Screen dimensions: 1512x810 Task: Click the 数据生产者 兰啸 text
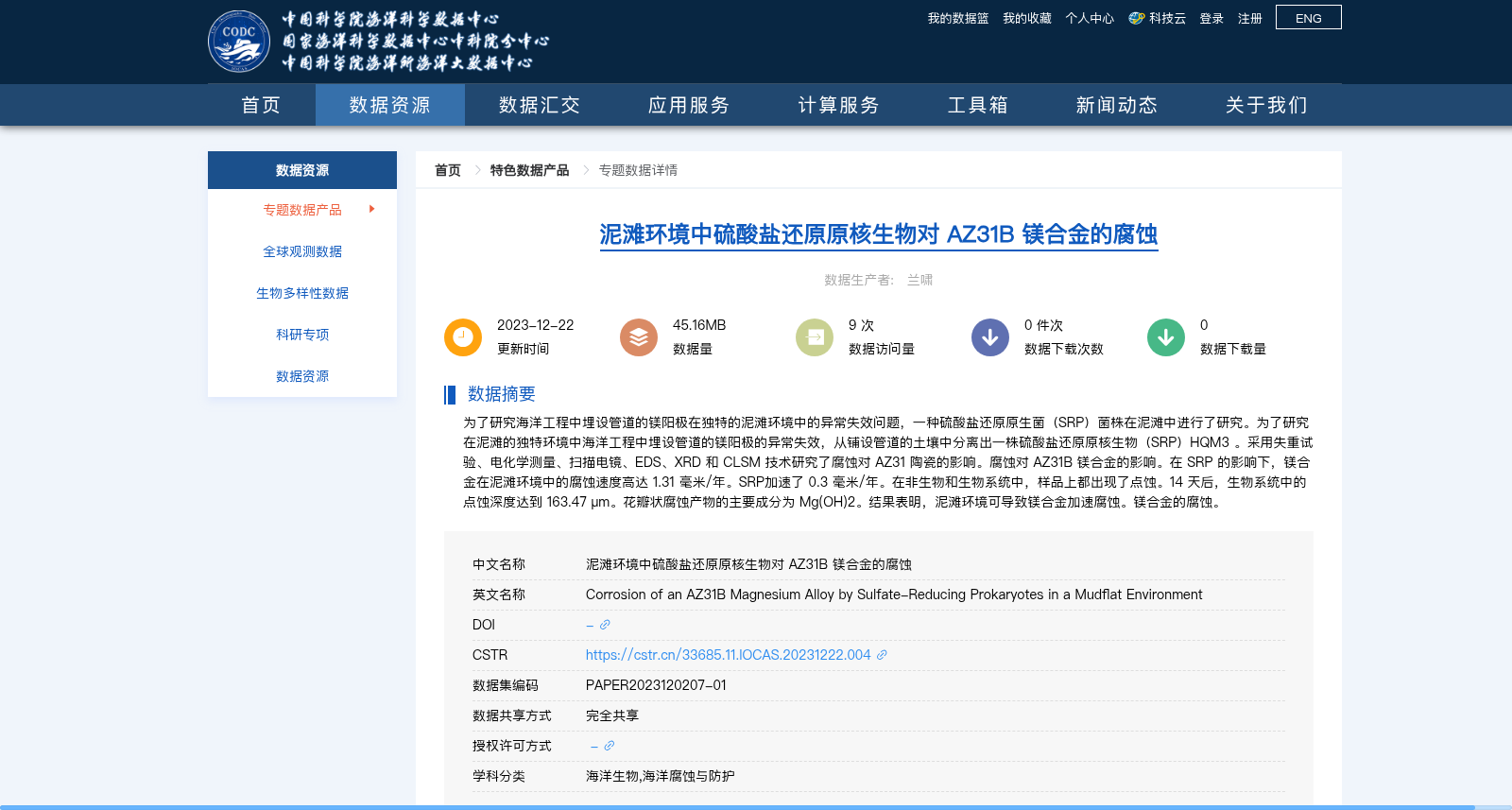(x=879, y=280)
